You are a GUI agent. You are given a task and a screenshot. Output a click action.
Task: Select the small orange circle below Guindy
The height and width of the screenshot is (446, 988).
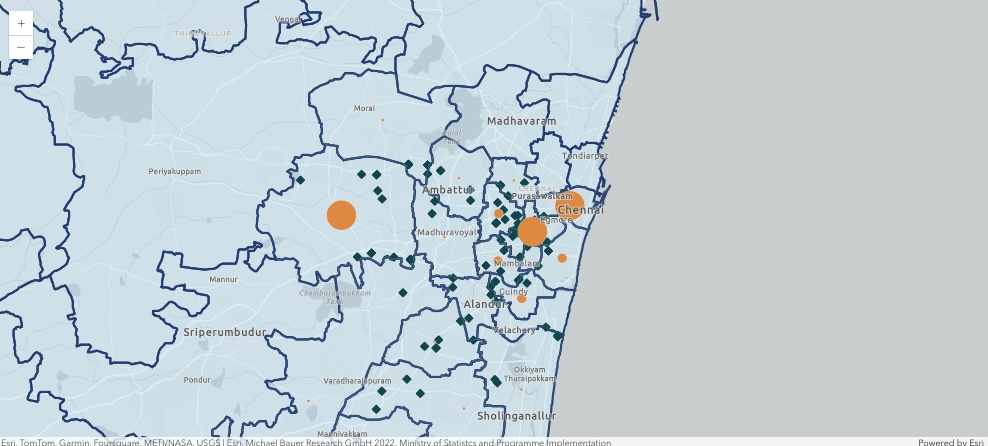click(x=521, y=298)
